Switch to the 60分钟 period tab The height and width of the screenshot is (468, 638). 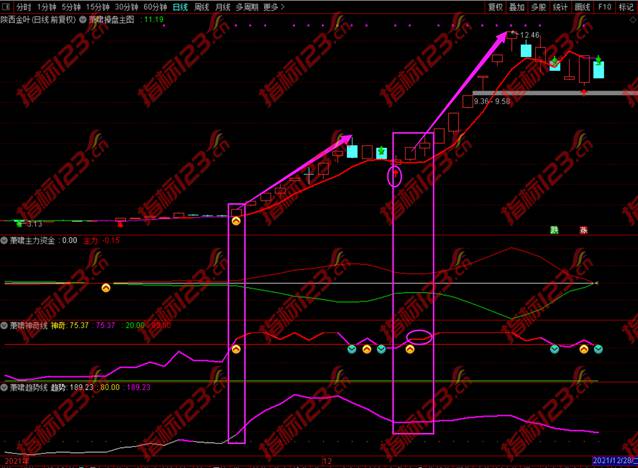pyautogui.click(x=151, y=6)
